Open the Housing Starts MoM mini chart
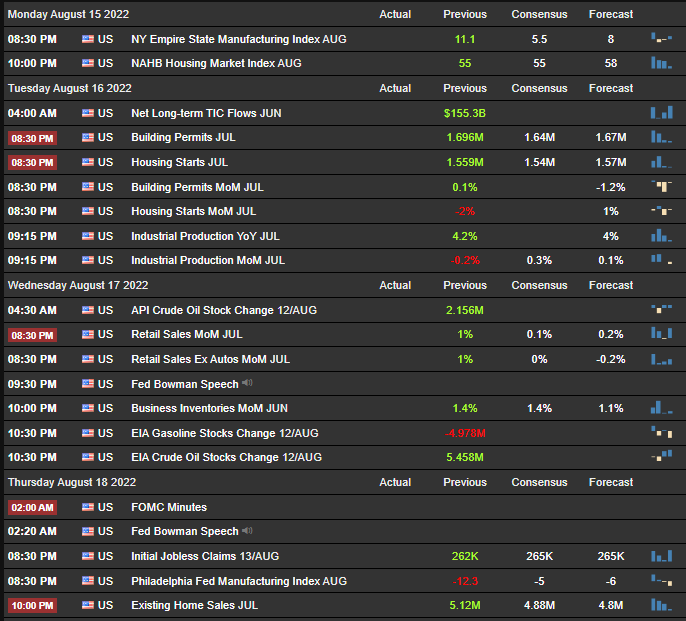 coord(662,211)
